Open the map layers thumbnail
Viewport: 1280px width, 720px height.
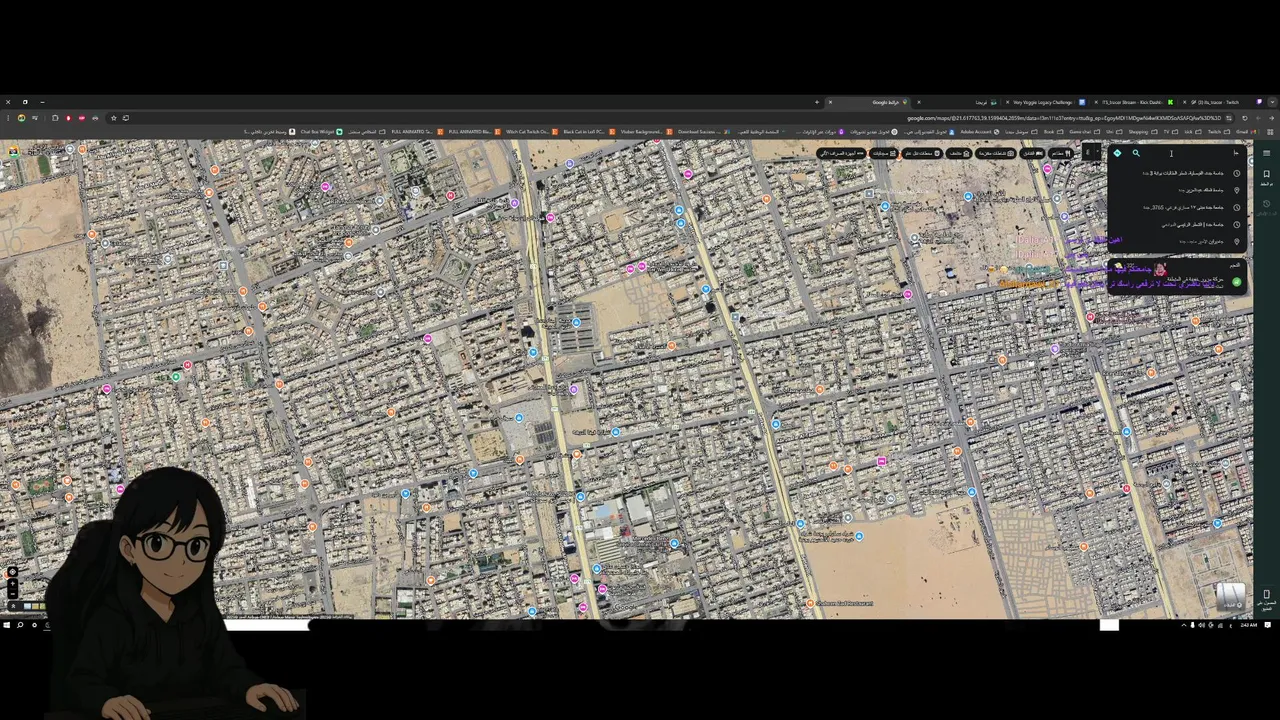pyautogui.click(x=1231, y=597)
